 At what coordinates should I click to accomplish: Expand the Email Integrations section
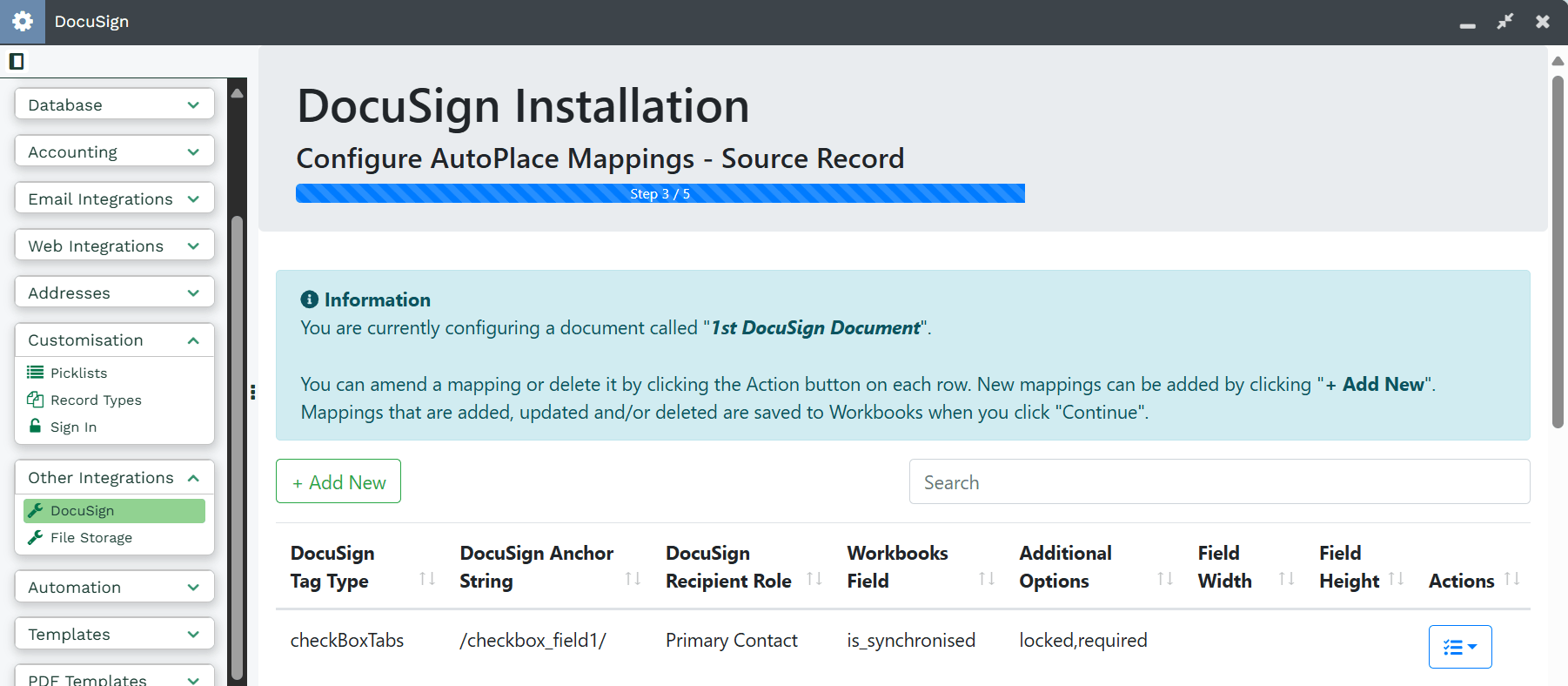click(x=114, y=198)
